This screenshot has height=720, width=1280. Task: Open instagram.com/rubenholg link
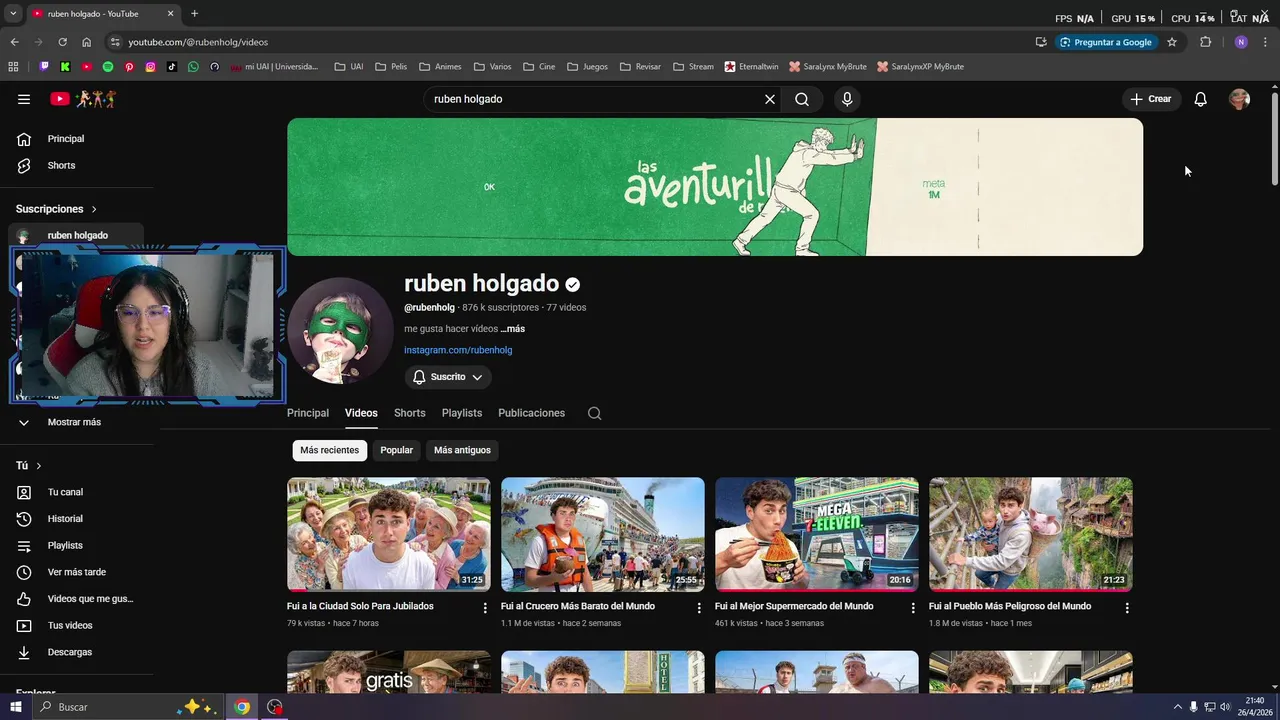pos(458,350)
